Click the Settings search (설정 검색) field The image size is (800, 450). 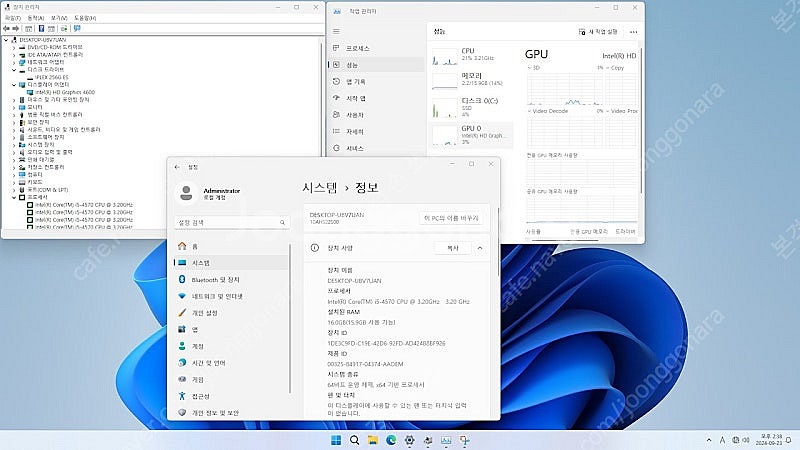[232, 222]
